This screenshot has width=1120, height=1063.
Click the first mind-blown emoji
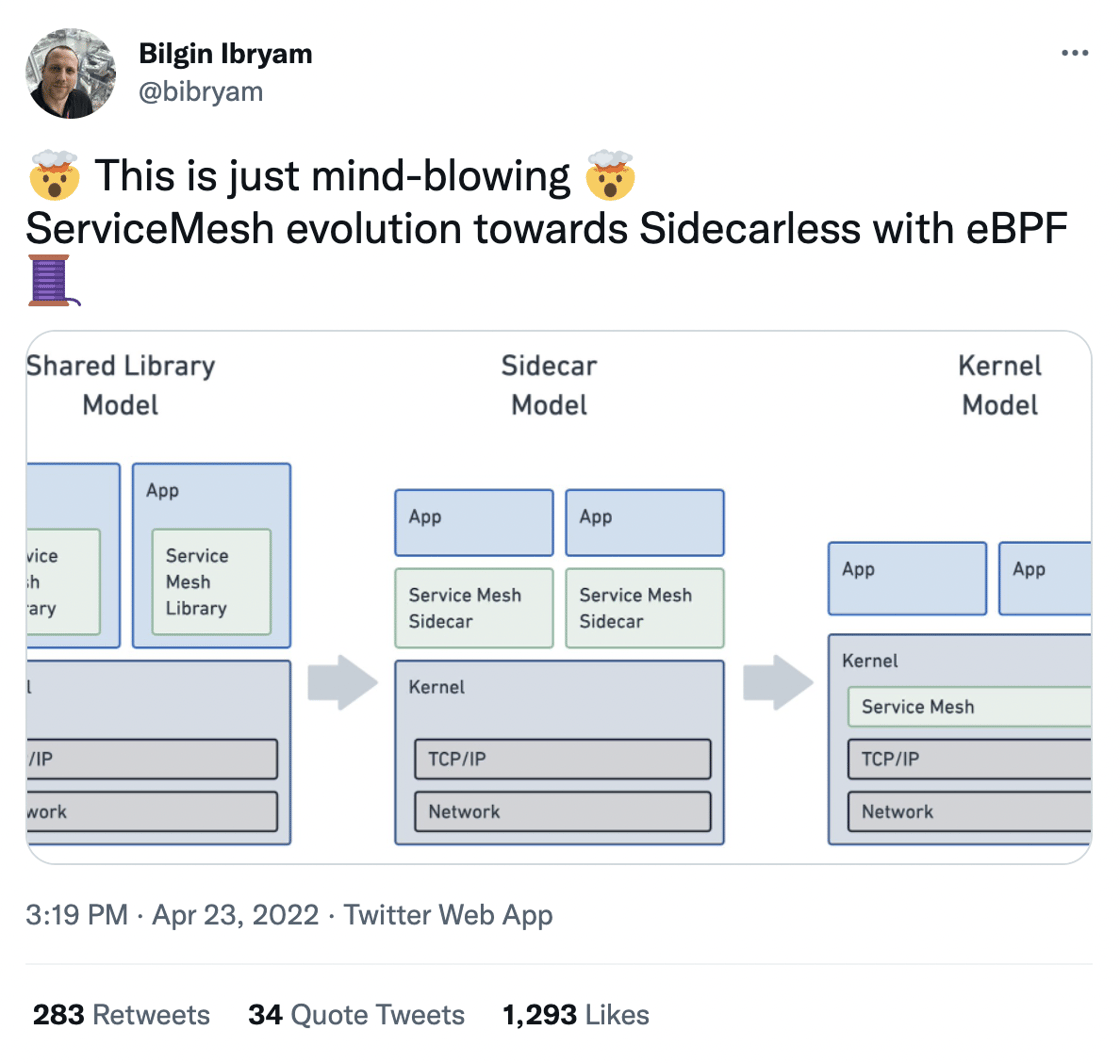coord(55,177)
